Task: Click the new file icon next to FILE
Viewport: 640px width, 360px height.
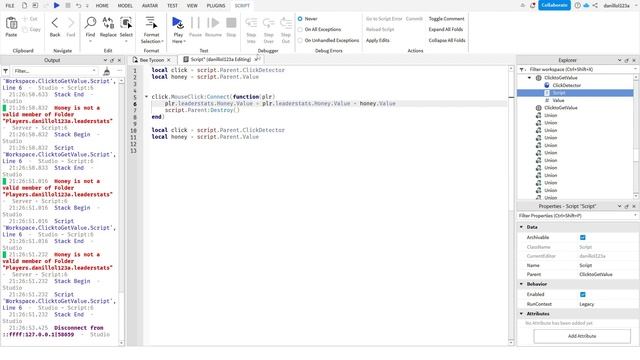Action: point(24,5)
